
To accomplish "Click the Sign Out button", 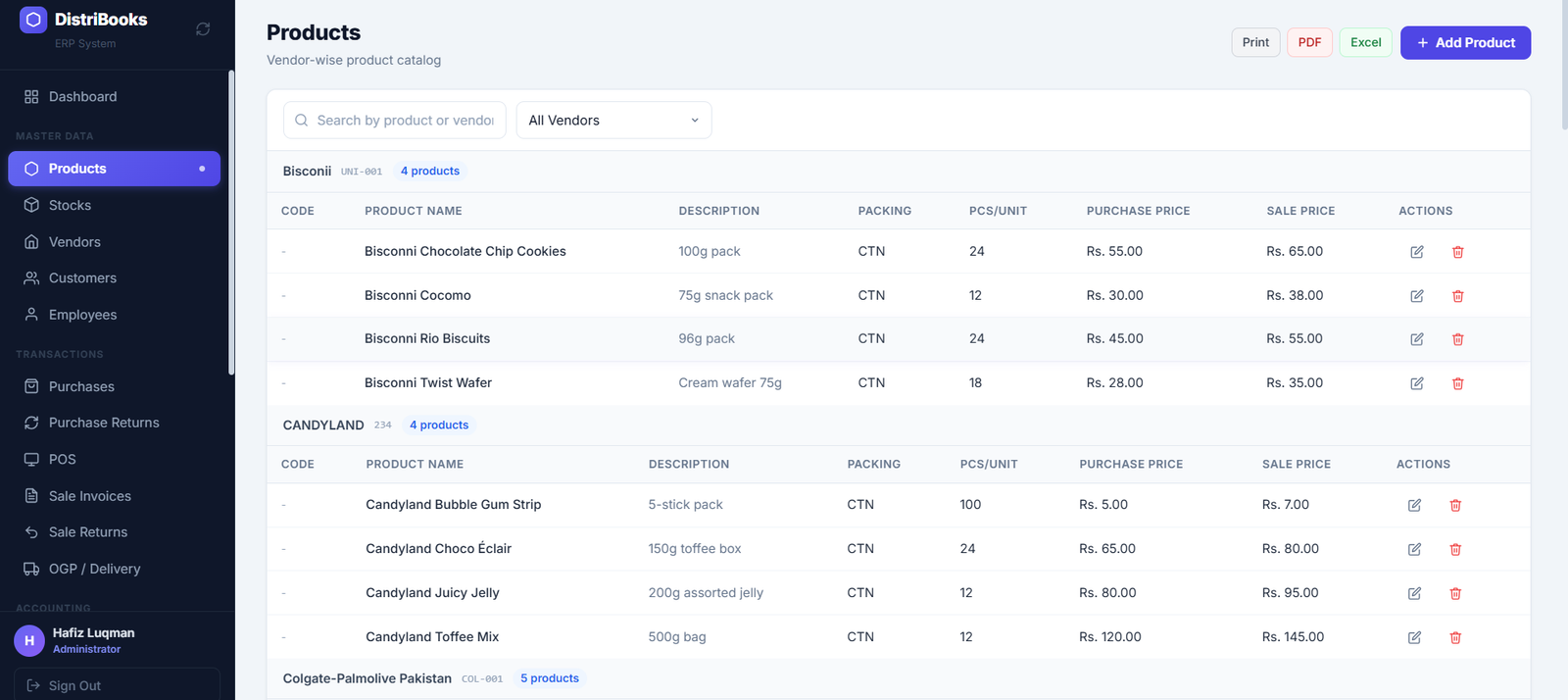I will click(117, 684).
